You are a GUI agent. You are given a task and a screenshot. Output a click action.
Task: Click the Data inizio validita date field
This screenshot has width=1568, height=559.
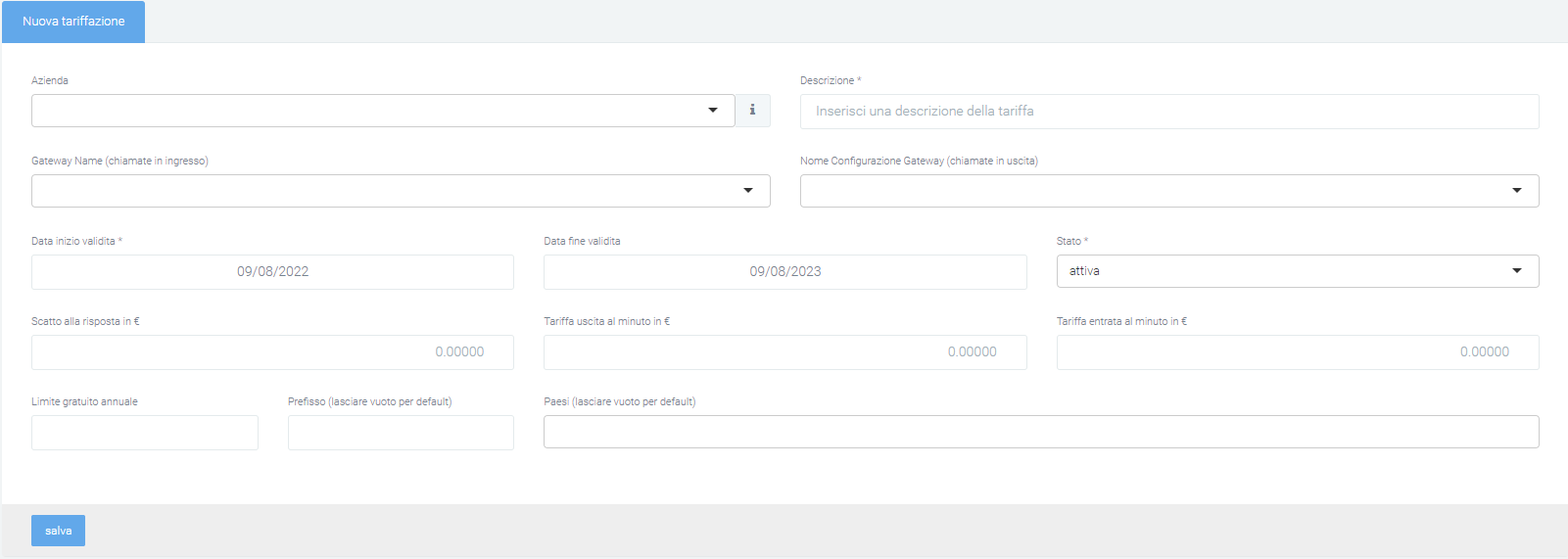point(272,272)
